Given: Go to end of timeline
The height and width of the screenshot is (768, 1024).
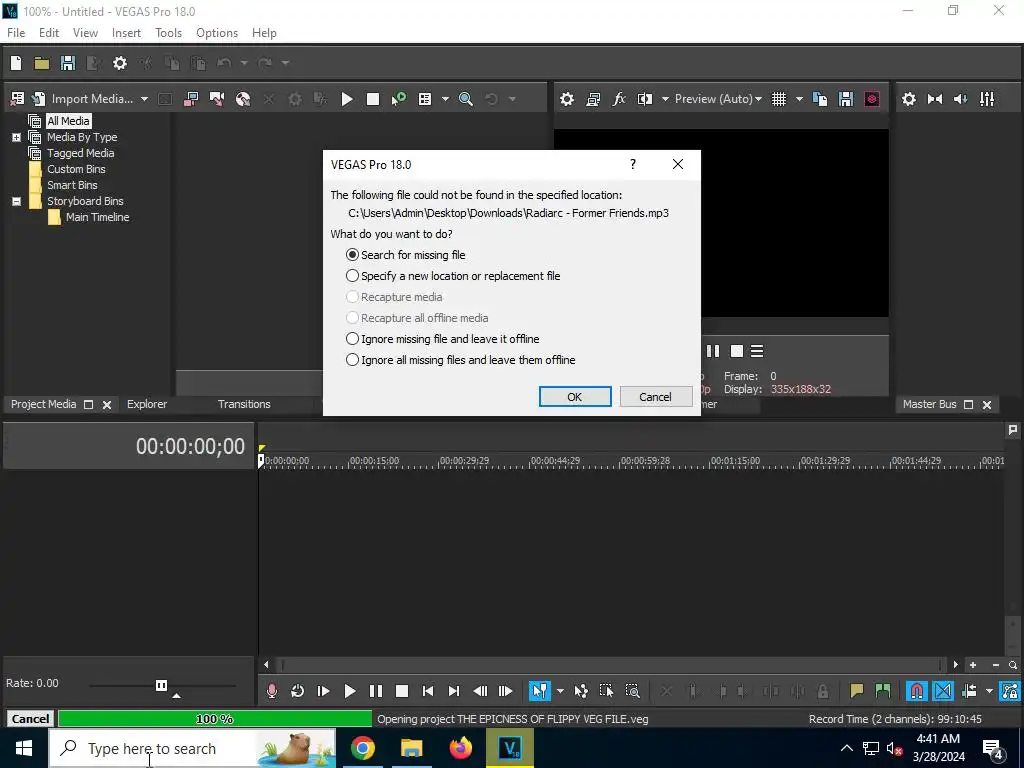Looking at the screenshot, I should (454, 691).
